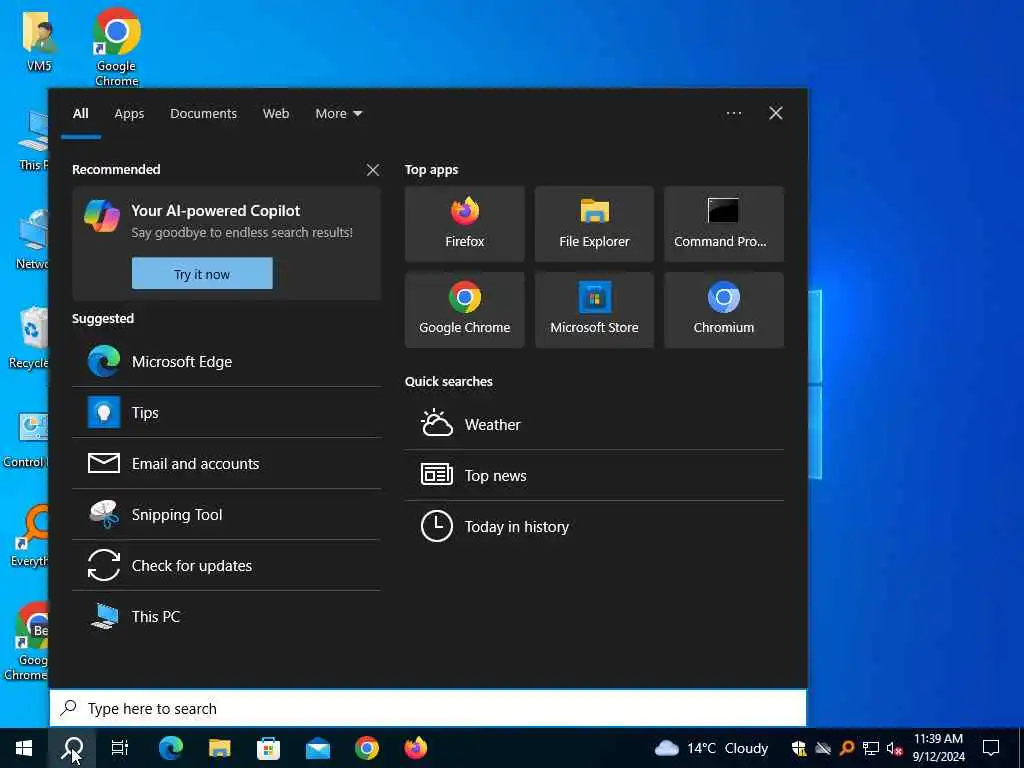1024x768 pixels.
Task: Launch Chromium from Top apps
Action: click(x=724, y=310)
